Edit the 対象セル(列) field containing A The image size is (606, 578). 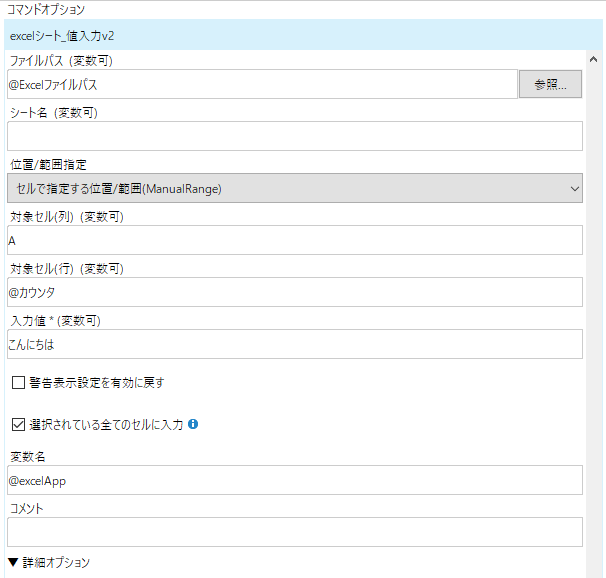(x=295, y=240)
